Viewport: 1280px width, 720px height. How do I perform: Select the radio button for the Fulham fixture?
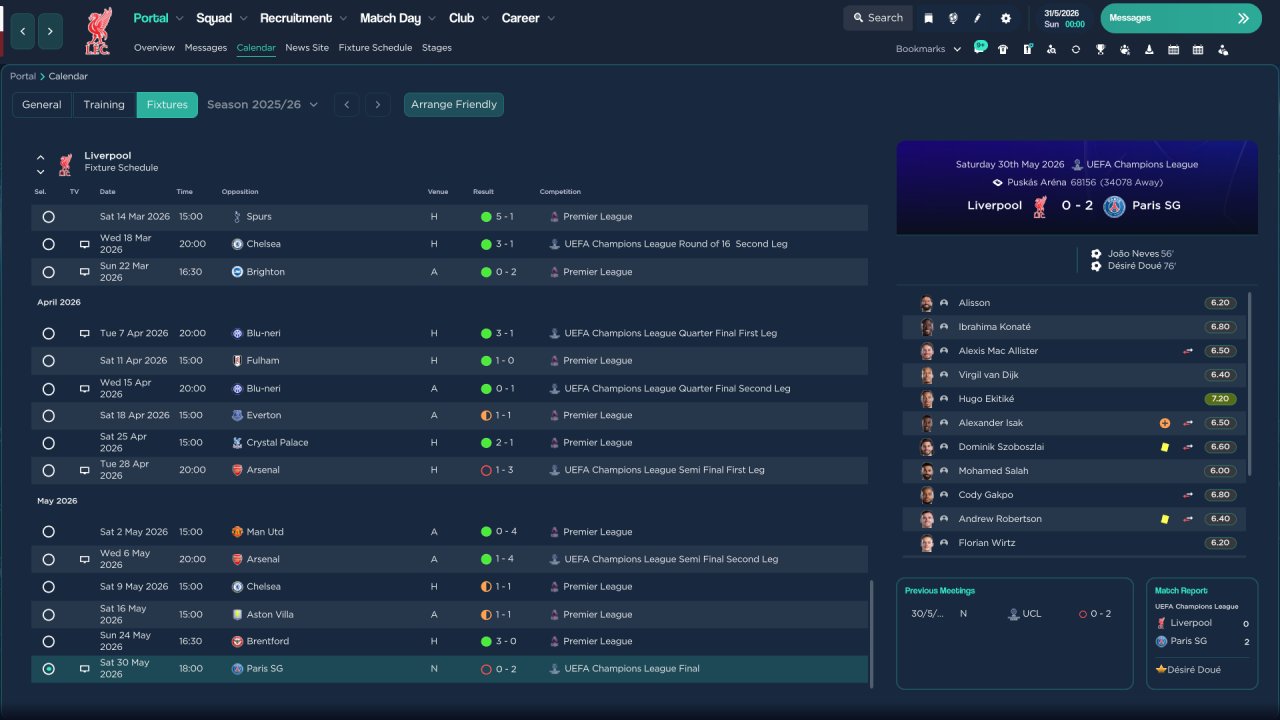(x=48, y=361)
